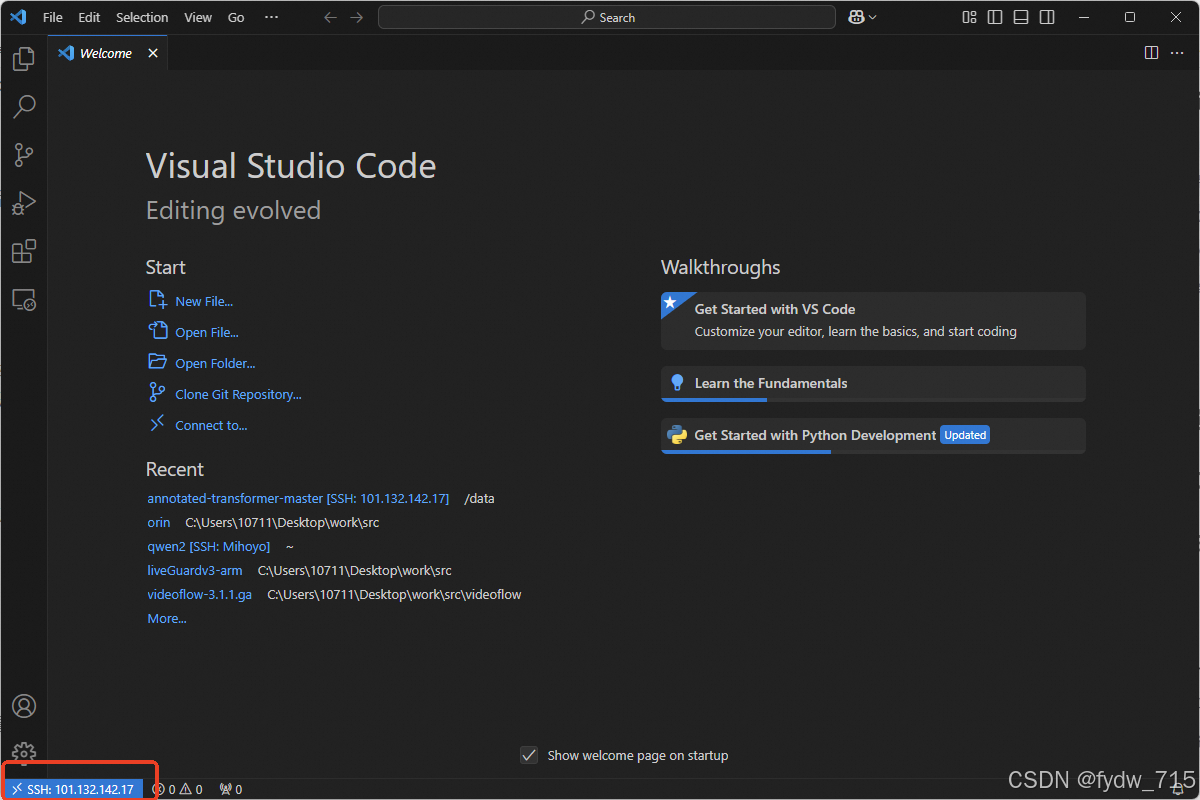The image size is (1200, 800).
Task: Click the Connect to remote icon
Action: click(157, 424)
